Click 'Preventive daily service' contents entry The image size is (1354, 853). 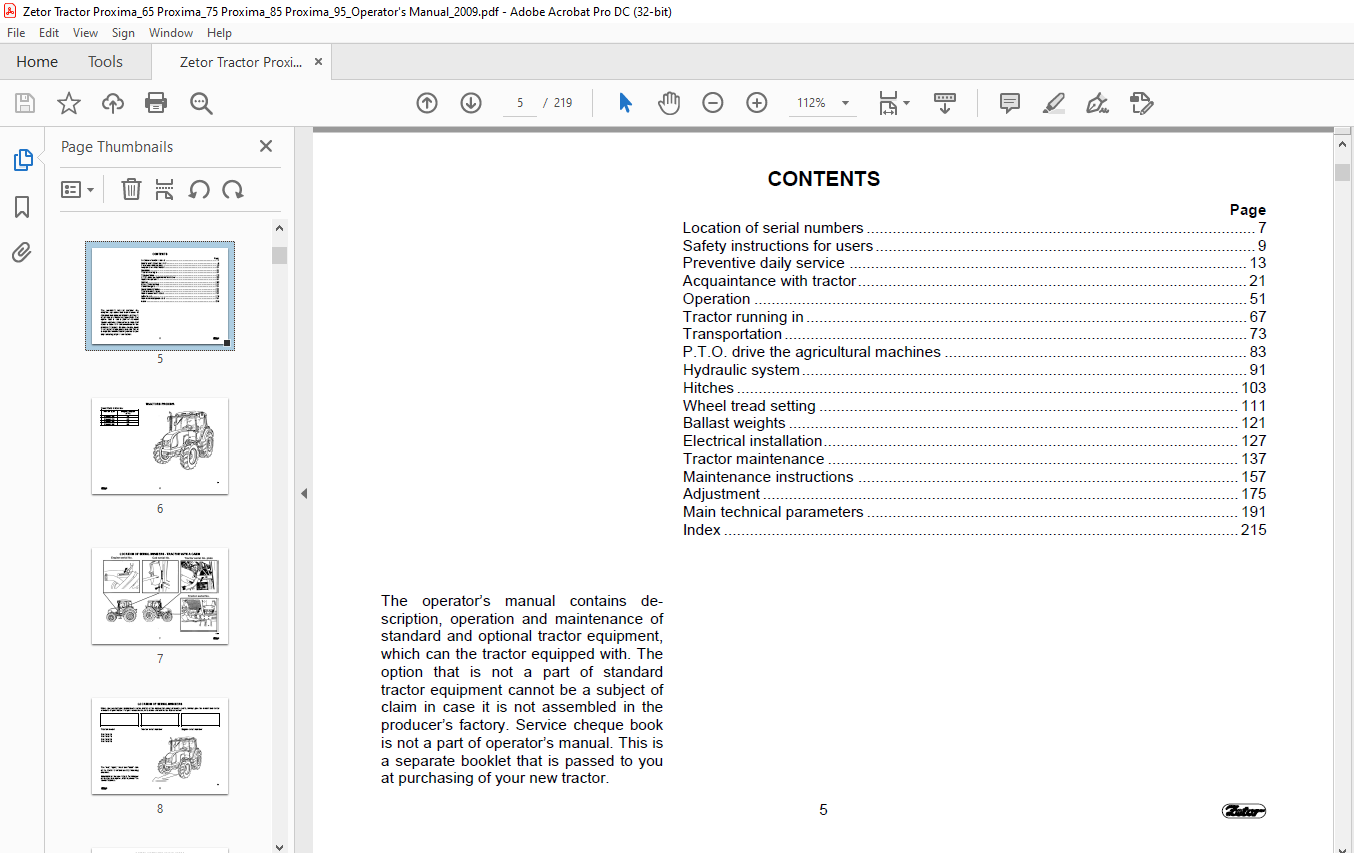tap(764, 263)
